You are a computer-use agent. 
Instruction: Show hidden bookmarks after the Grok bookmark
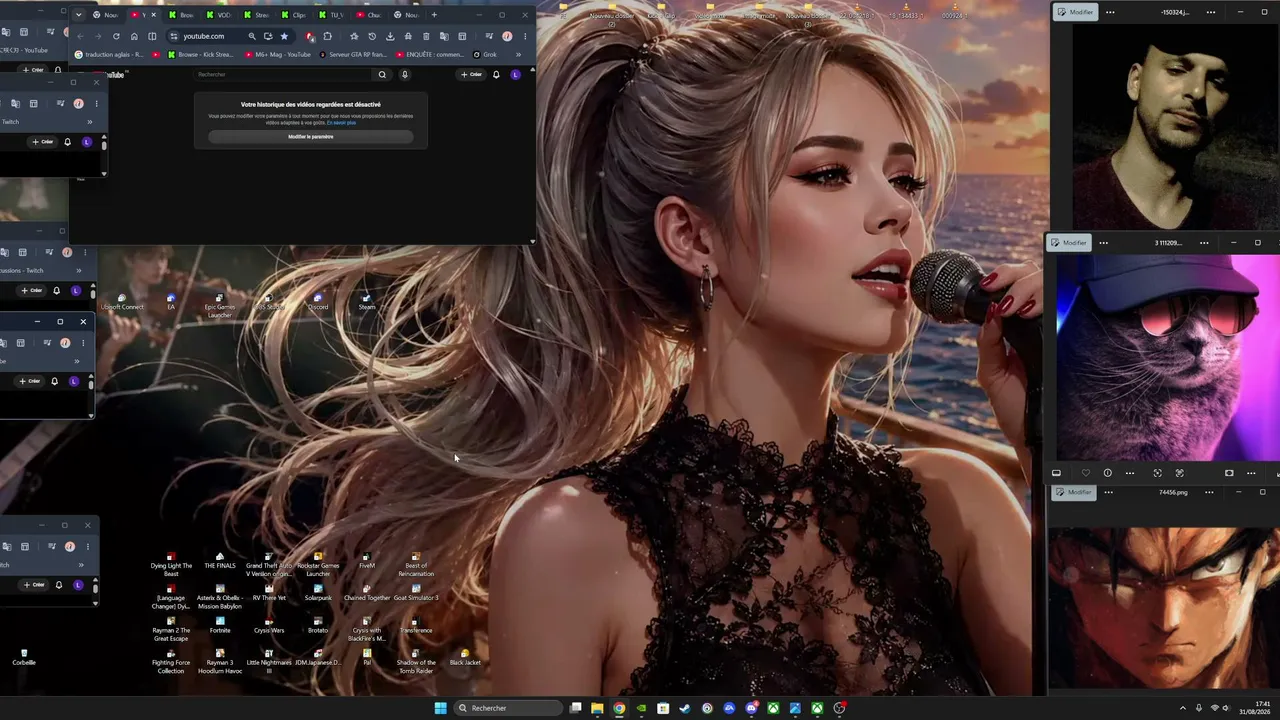coord(518,54)
